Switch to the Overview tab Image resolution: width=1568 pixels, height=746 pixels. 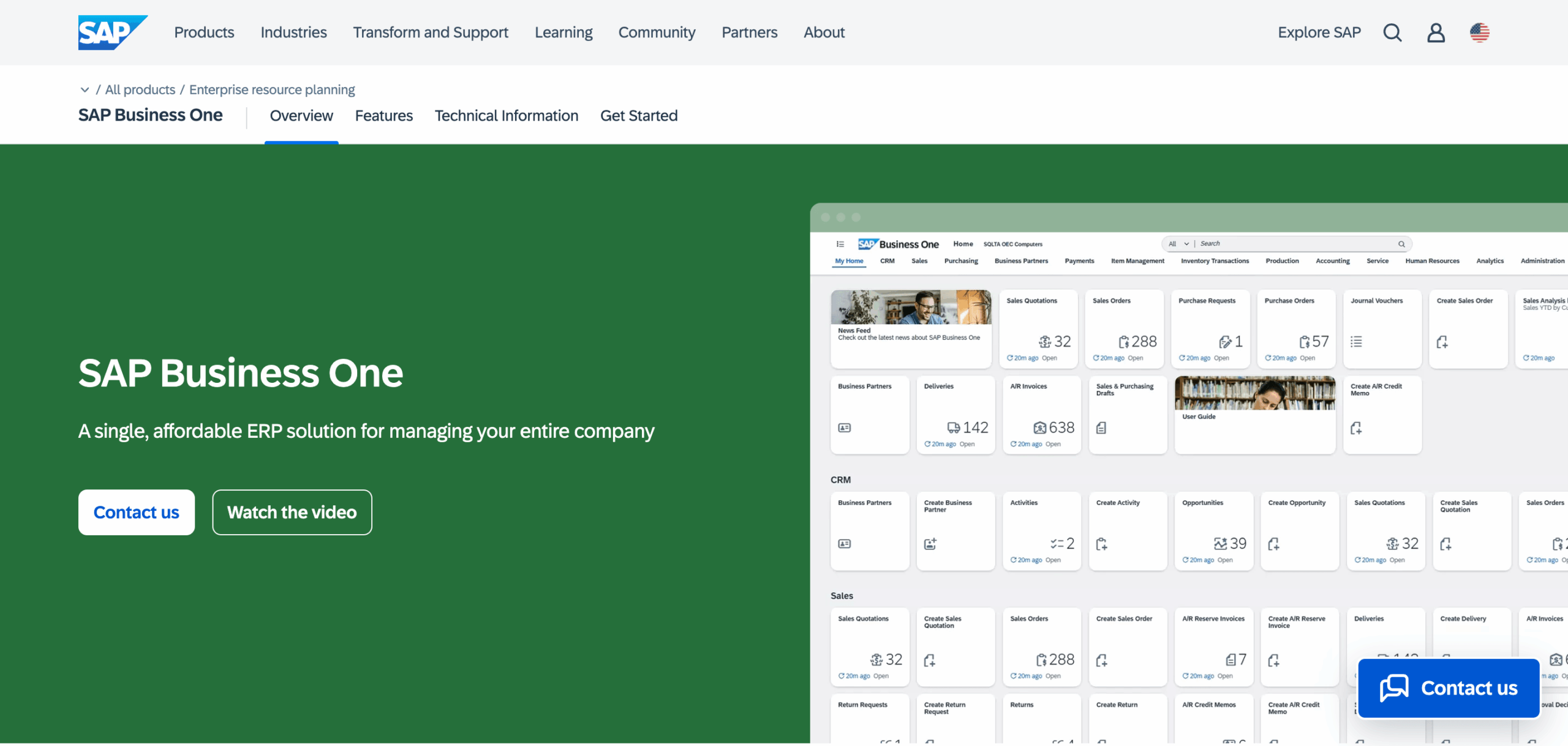tap(301, 116)
